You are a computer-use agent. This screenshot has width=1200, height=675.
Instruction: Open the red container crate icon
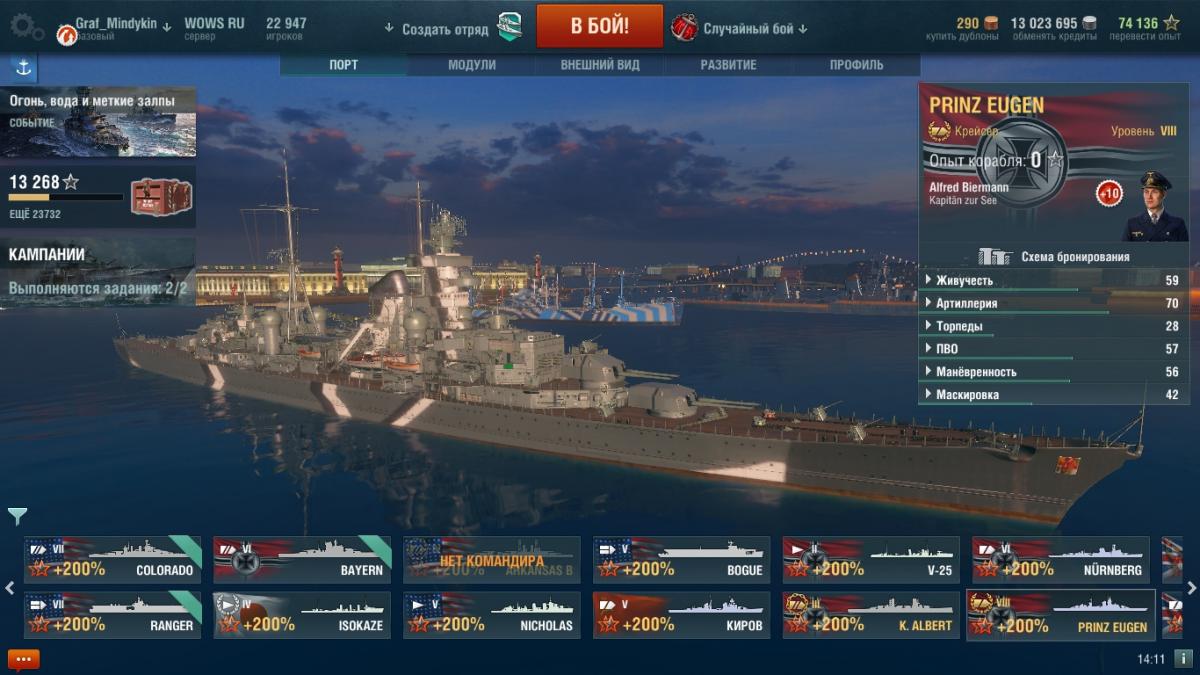click(153, 194)
